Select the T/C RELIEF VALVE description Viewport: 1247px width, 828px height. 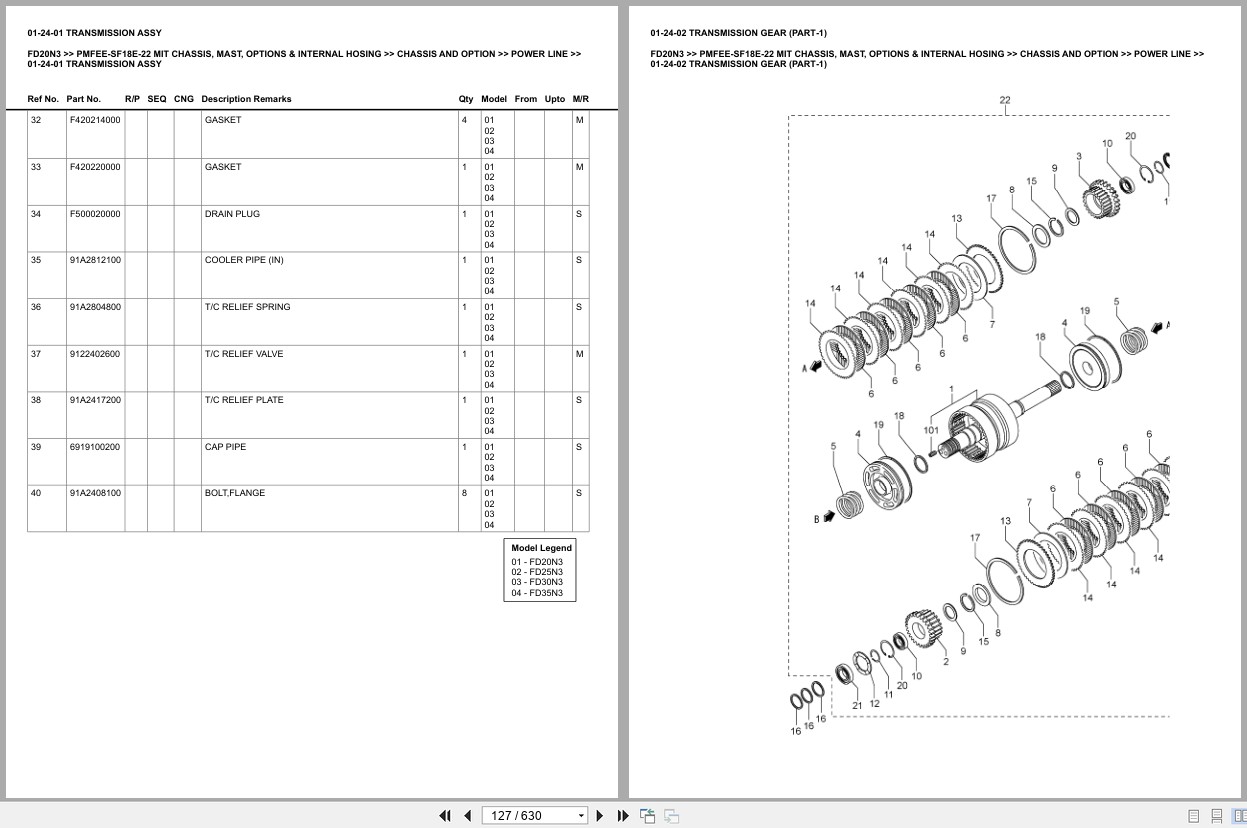pyautogui.click(x=244, y=354)
